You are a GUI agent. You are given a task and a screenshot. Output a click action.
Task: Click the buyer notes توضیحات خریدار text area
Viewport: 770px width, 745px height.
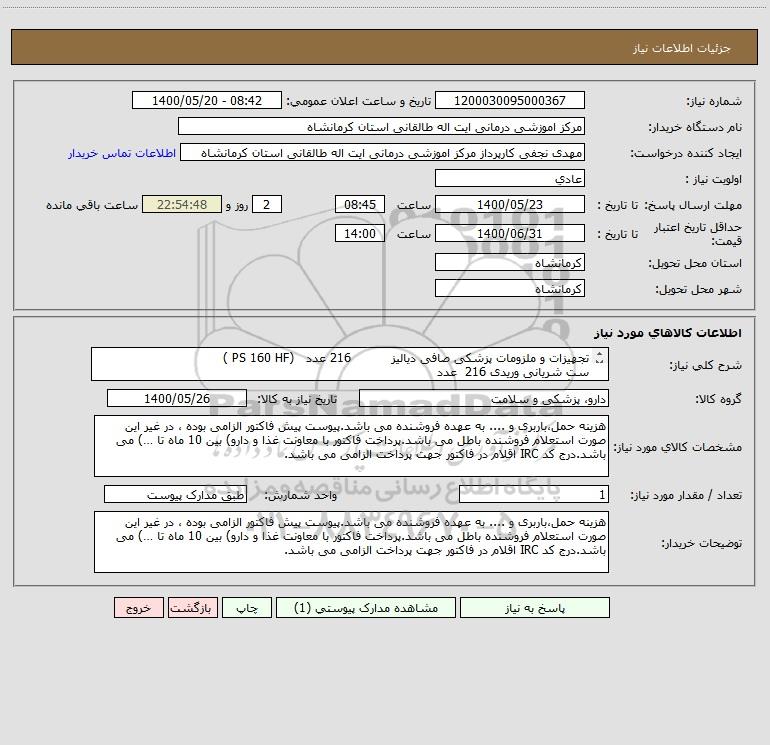(351, 542)
